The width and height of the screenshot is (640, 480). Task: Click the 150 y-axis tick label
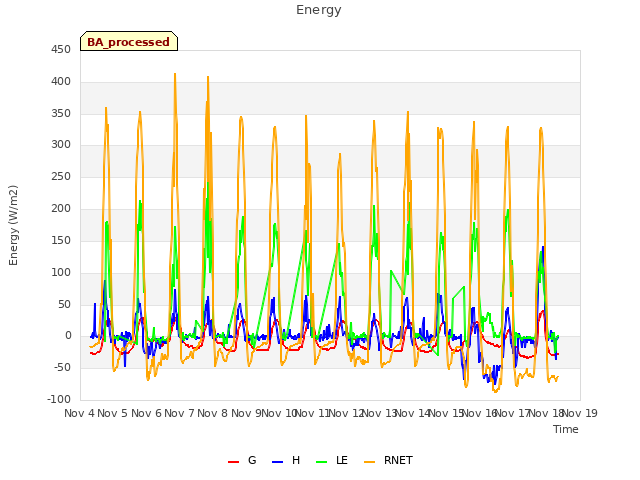tap(61, 240)
